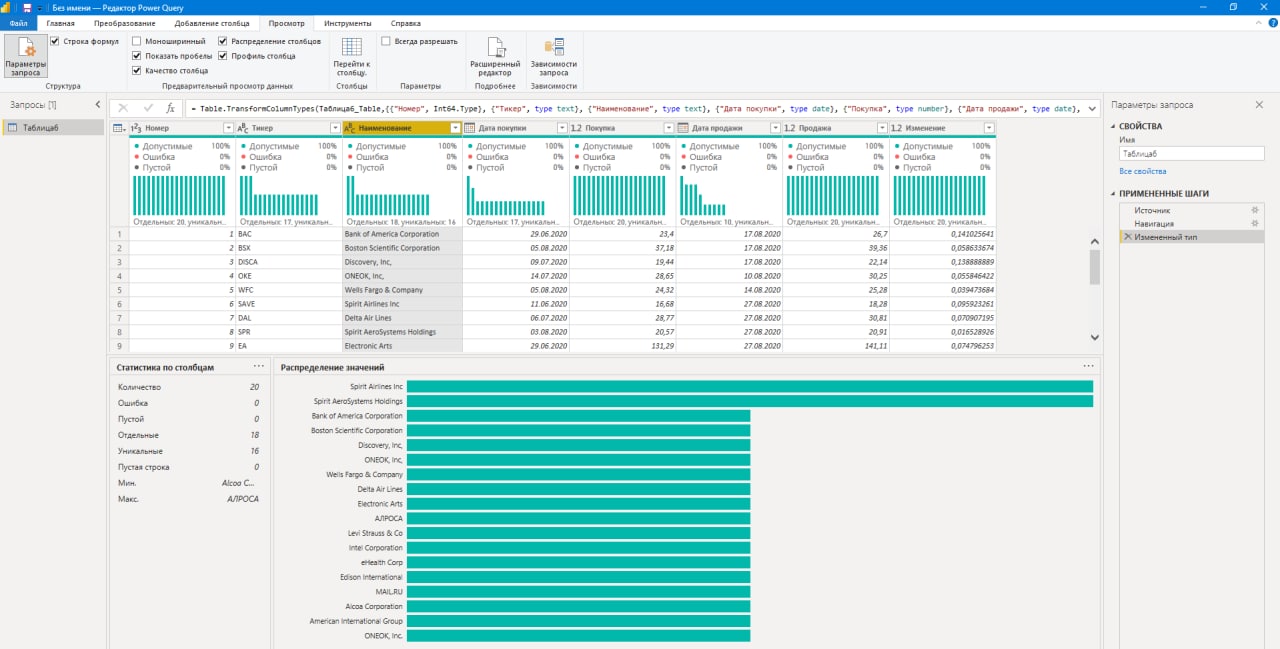
Task: Switch to Справка ribbon tab
Action: 405,22
